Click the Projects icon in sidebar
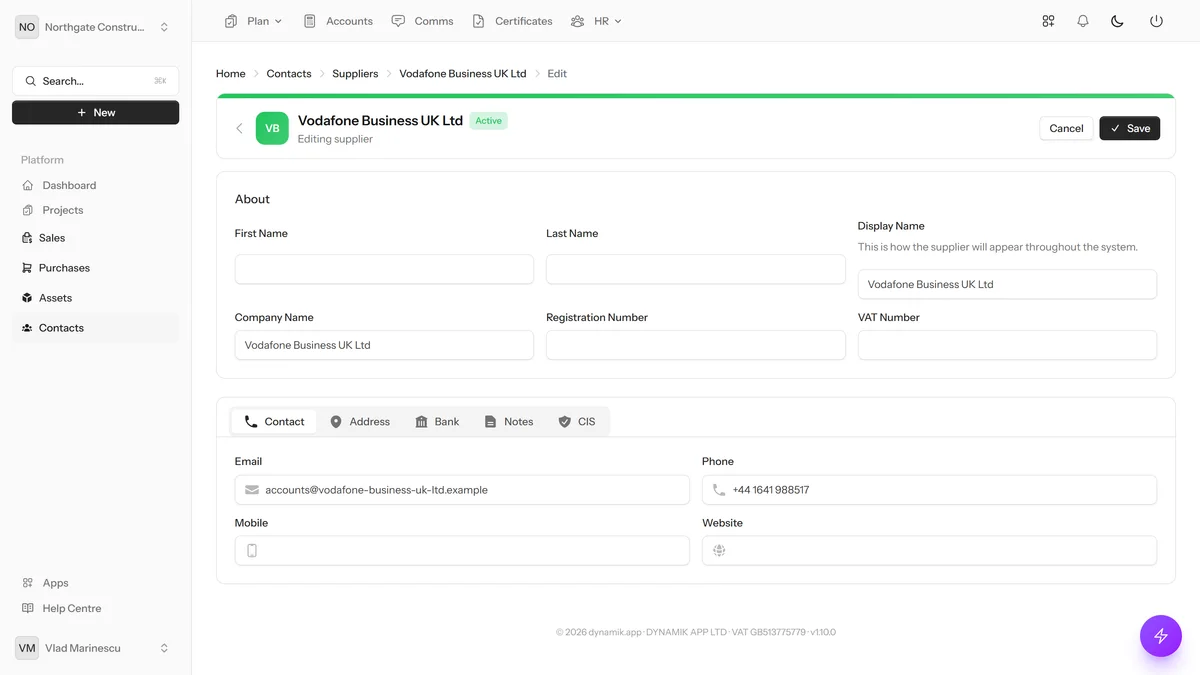Screen dimensions: 1200x675 (x=28, y=210)
